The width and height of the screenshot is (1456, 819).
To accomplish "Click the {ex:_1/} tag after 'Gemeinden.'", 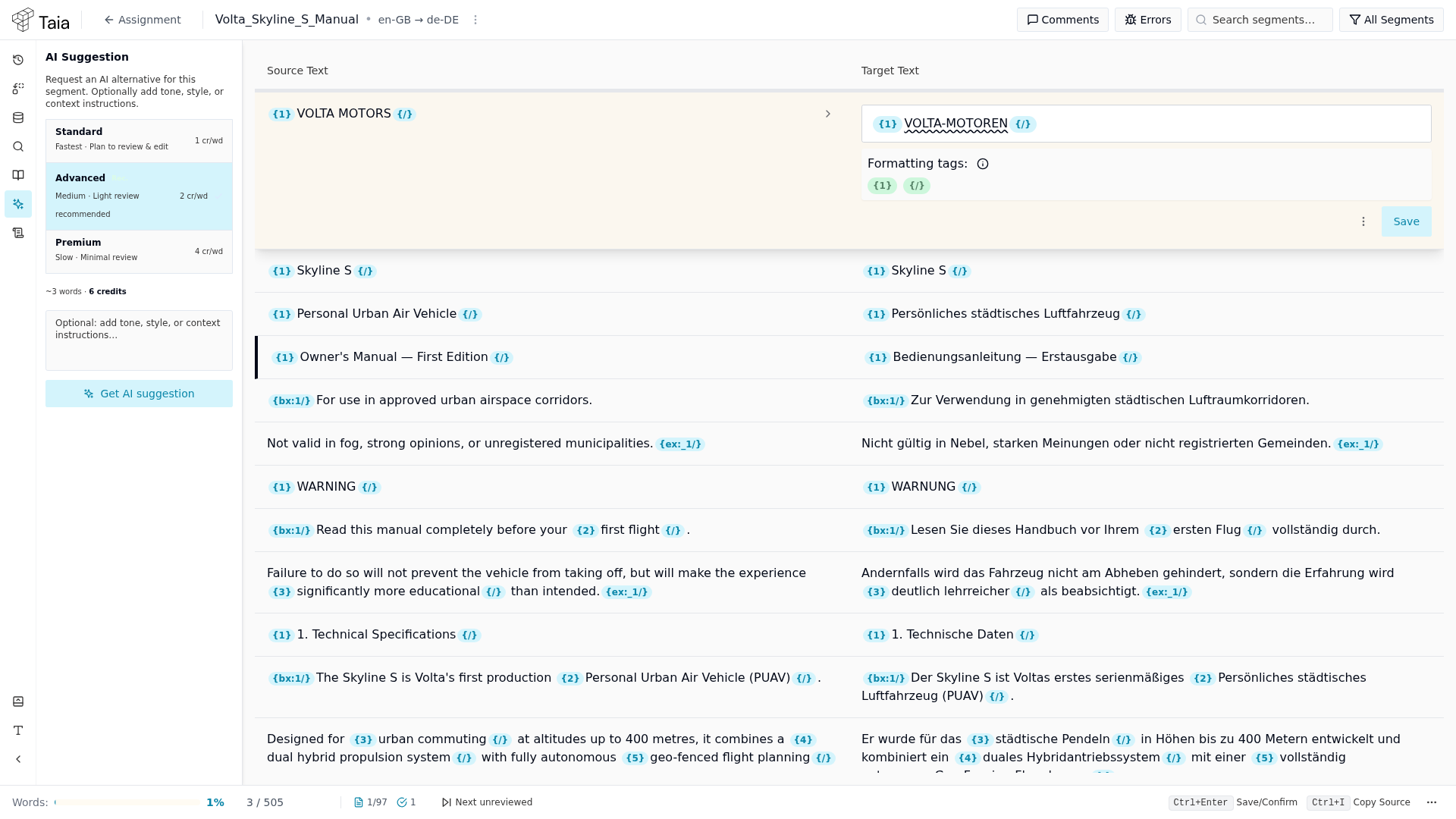I will (1358, 444).
